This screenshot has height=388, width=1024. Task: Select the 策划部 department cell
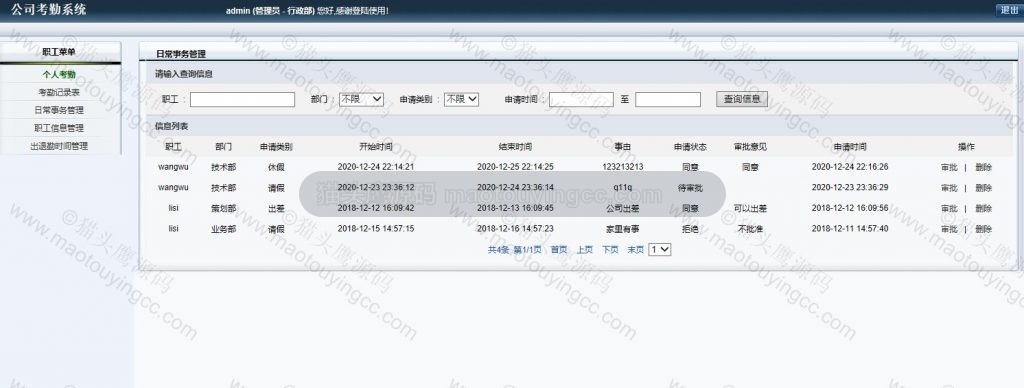tap(223, 209)
